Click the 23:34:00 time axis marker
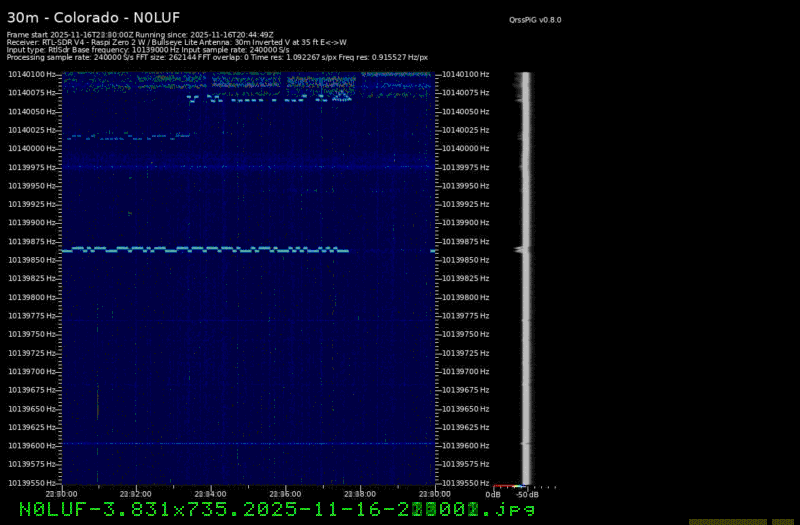 click(x=210, y=492)
